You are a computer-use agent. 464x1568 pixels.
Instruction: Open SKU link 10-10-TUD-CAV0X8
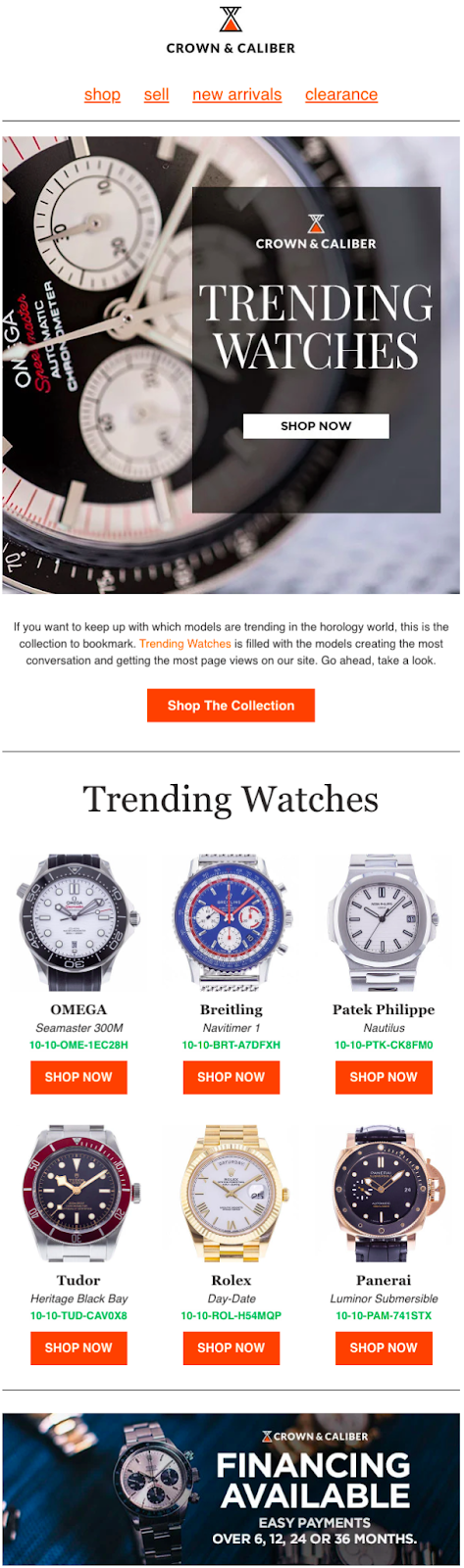point(78,1315)
